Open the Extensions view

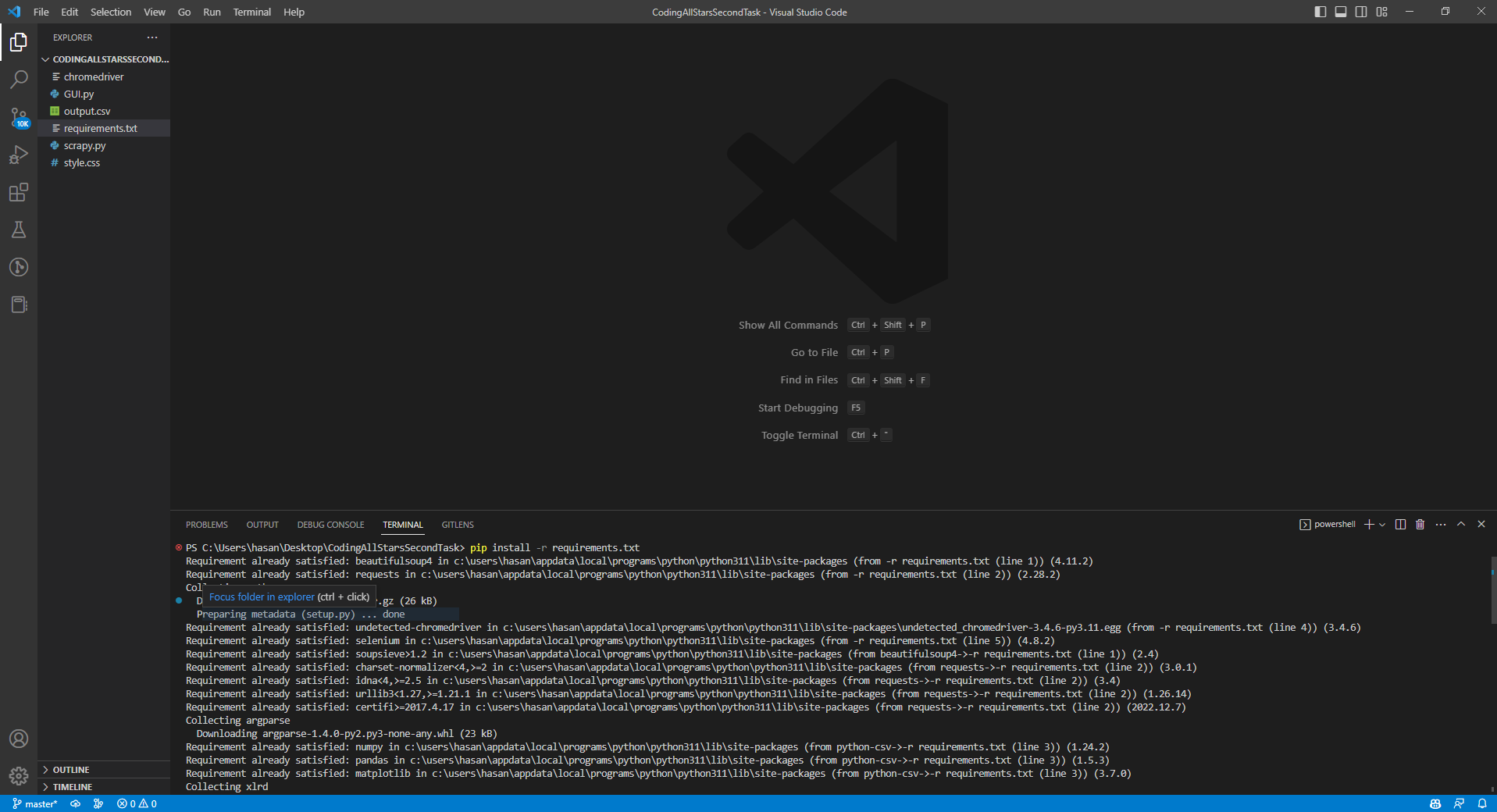click(x=19, y=192)
